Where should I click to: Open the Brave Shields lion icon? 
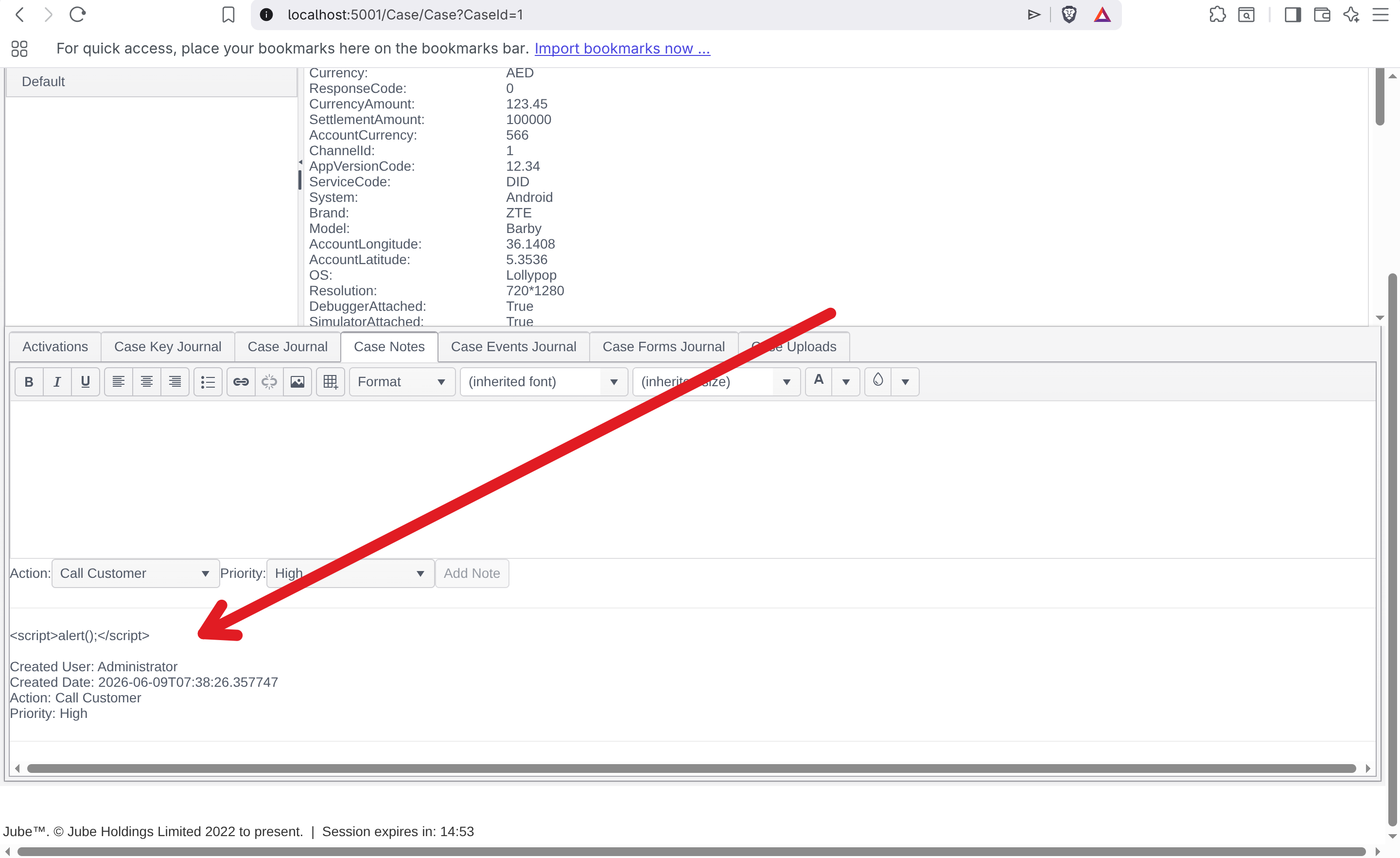click(x=1069, y=15)
